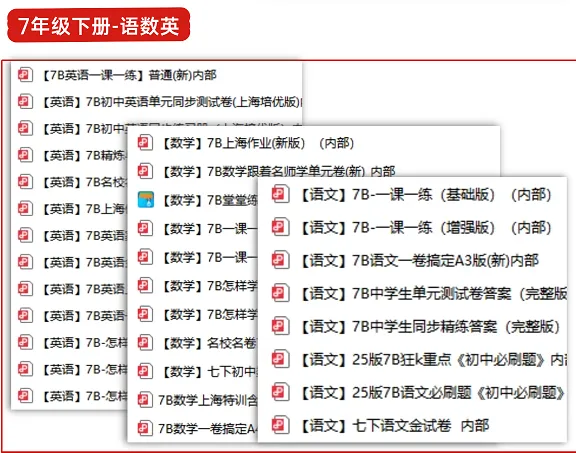Click PDF icon beside 【英语】7B精炼
The height and width of the screenshot is (453, 576).
click(x=25, y=155)
